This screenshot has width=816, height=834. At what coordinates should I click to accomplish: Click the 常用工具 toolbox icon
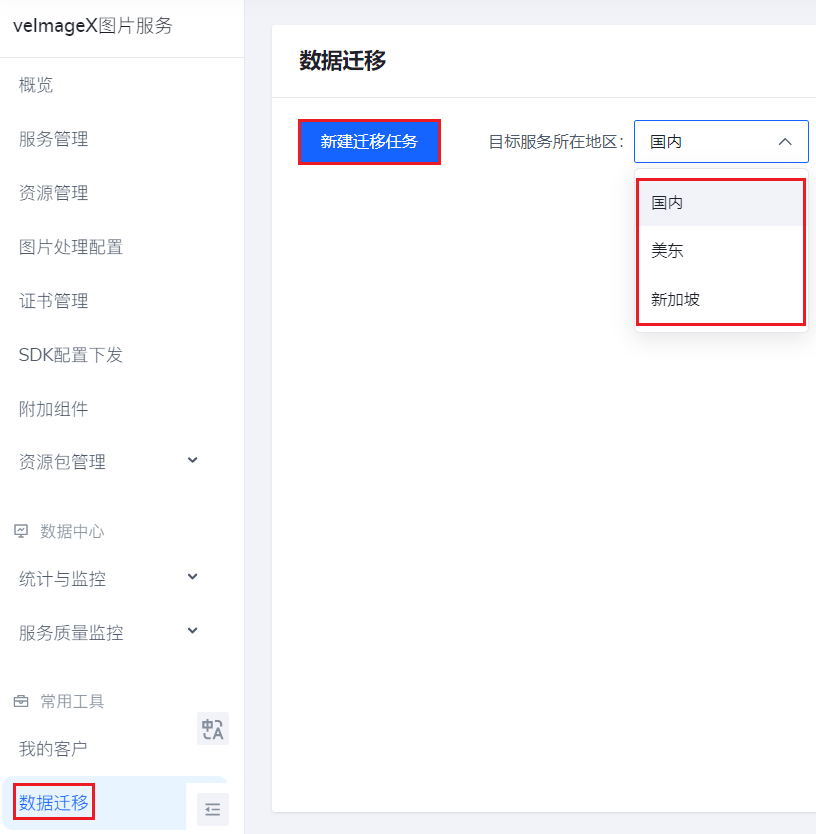pyautogui.click(x=21, y=701)
